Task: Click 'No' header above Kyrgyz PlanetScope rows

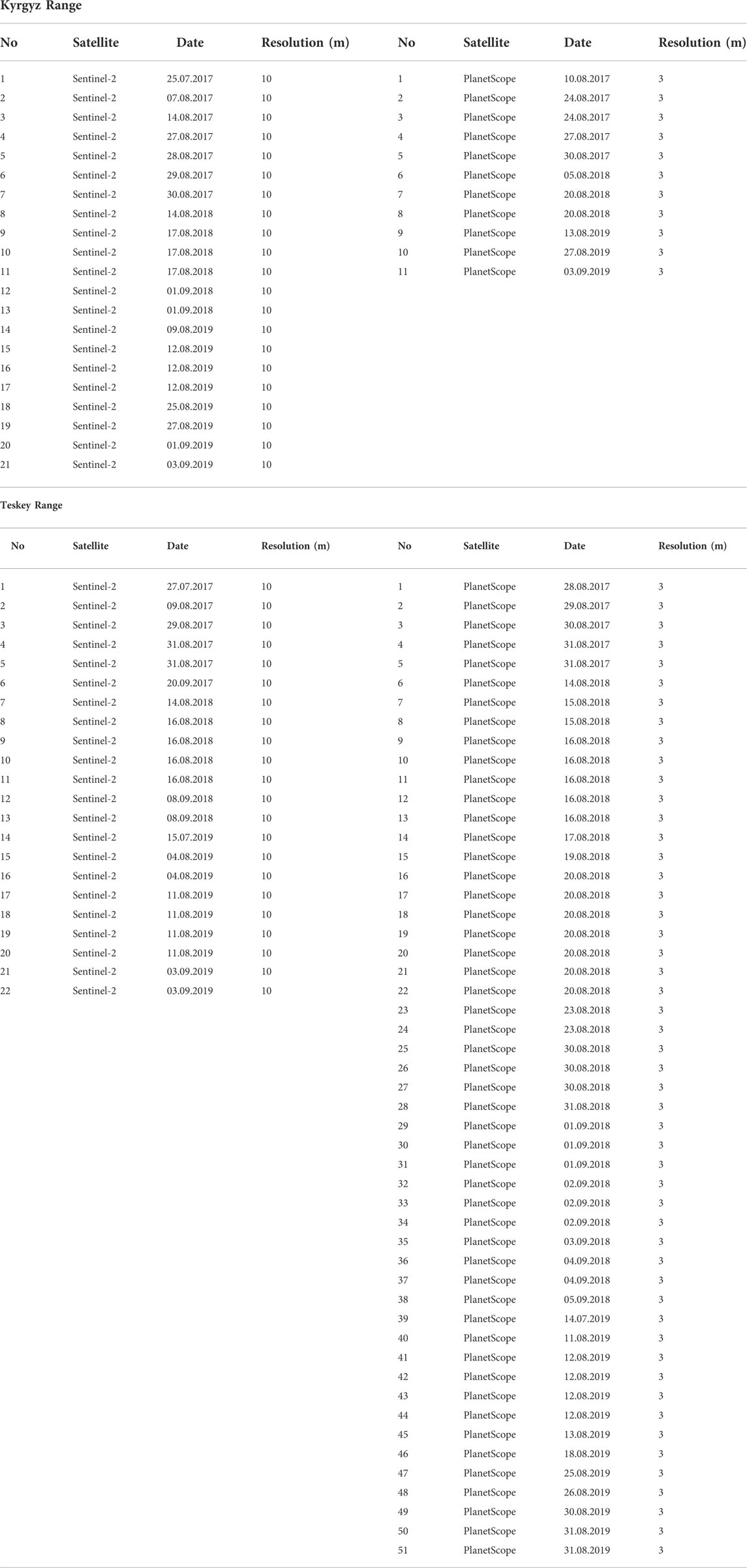Action: (x=406, y=43)
